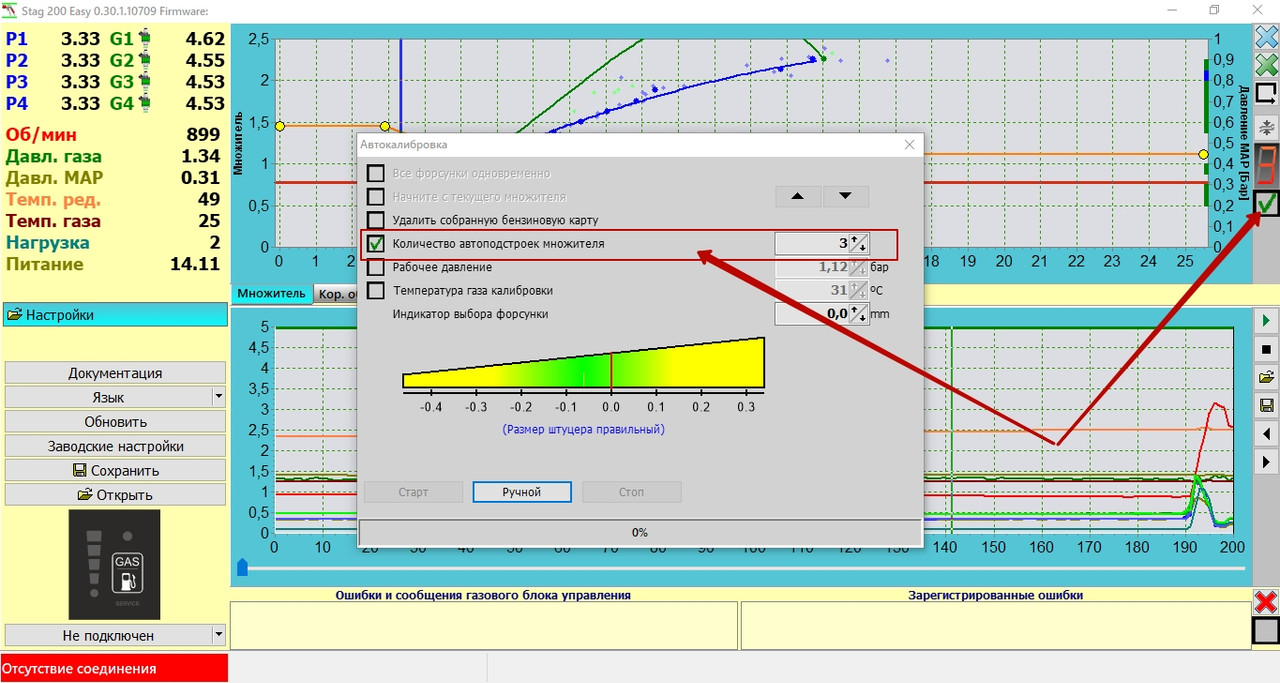
Task: Click the blue oscilloscope timeline slider handle
Action: click(242, 567)
